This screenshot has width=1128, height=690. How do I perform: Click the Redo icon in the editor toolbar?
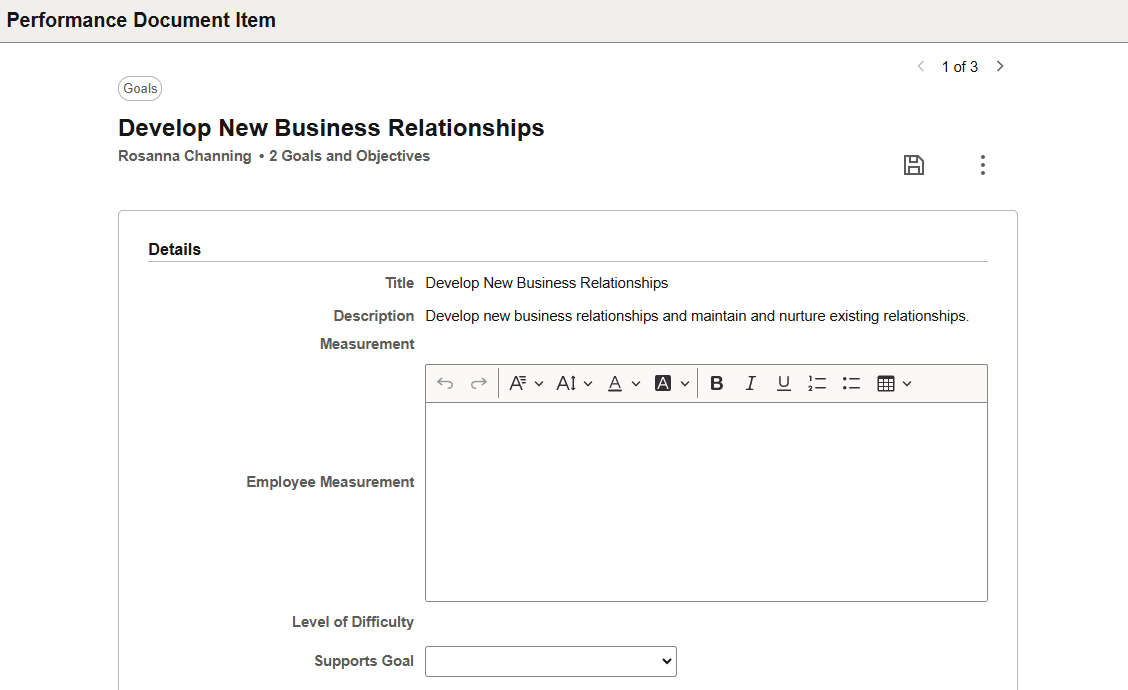pyautogui.click(x=478, y=383)
